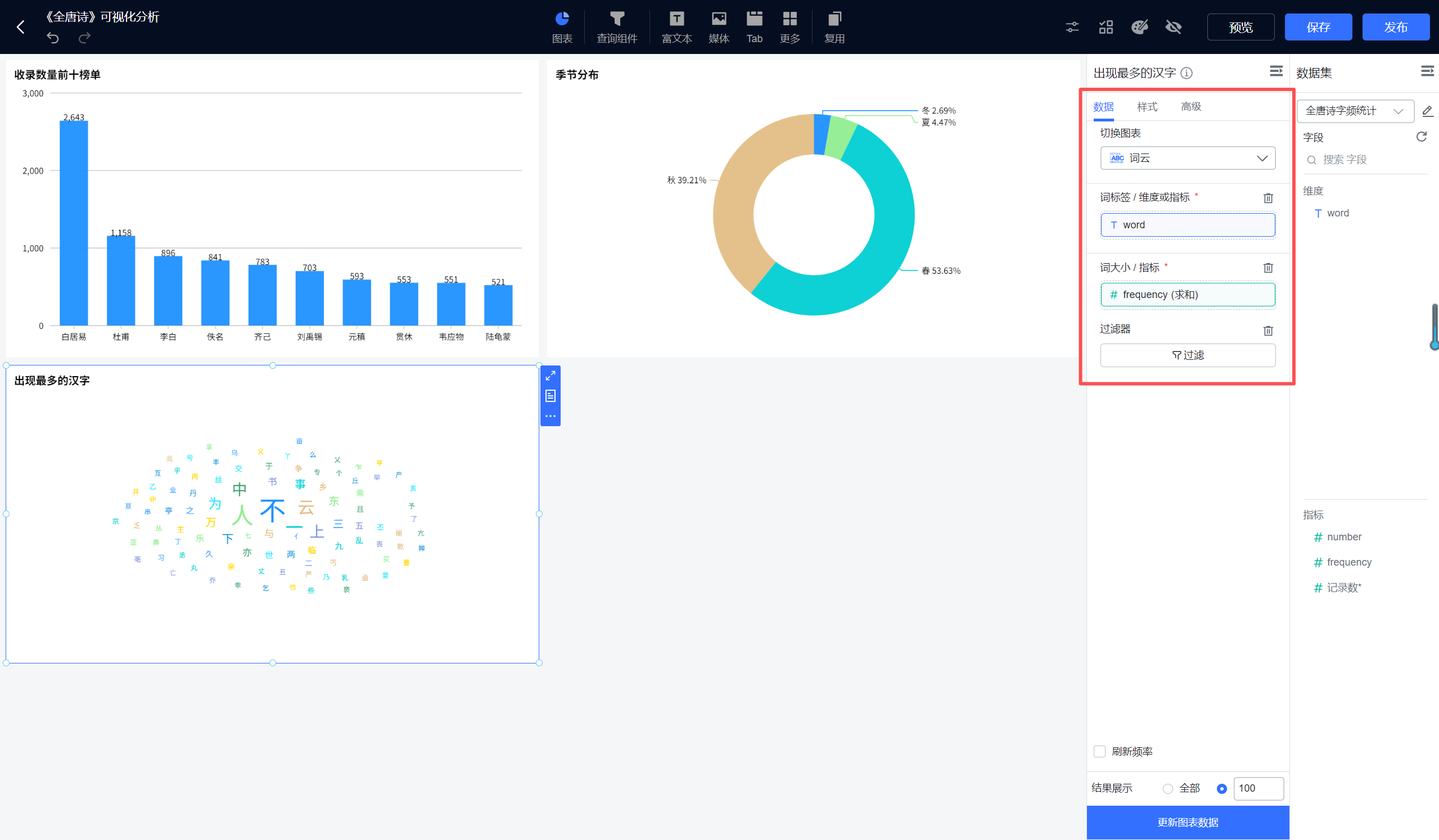Add a 查询组件 filter component
Image resolution: width=1439 pixels, height=840 pixels.
(x=617, y=27)
